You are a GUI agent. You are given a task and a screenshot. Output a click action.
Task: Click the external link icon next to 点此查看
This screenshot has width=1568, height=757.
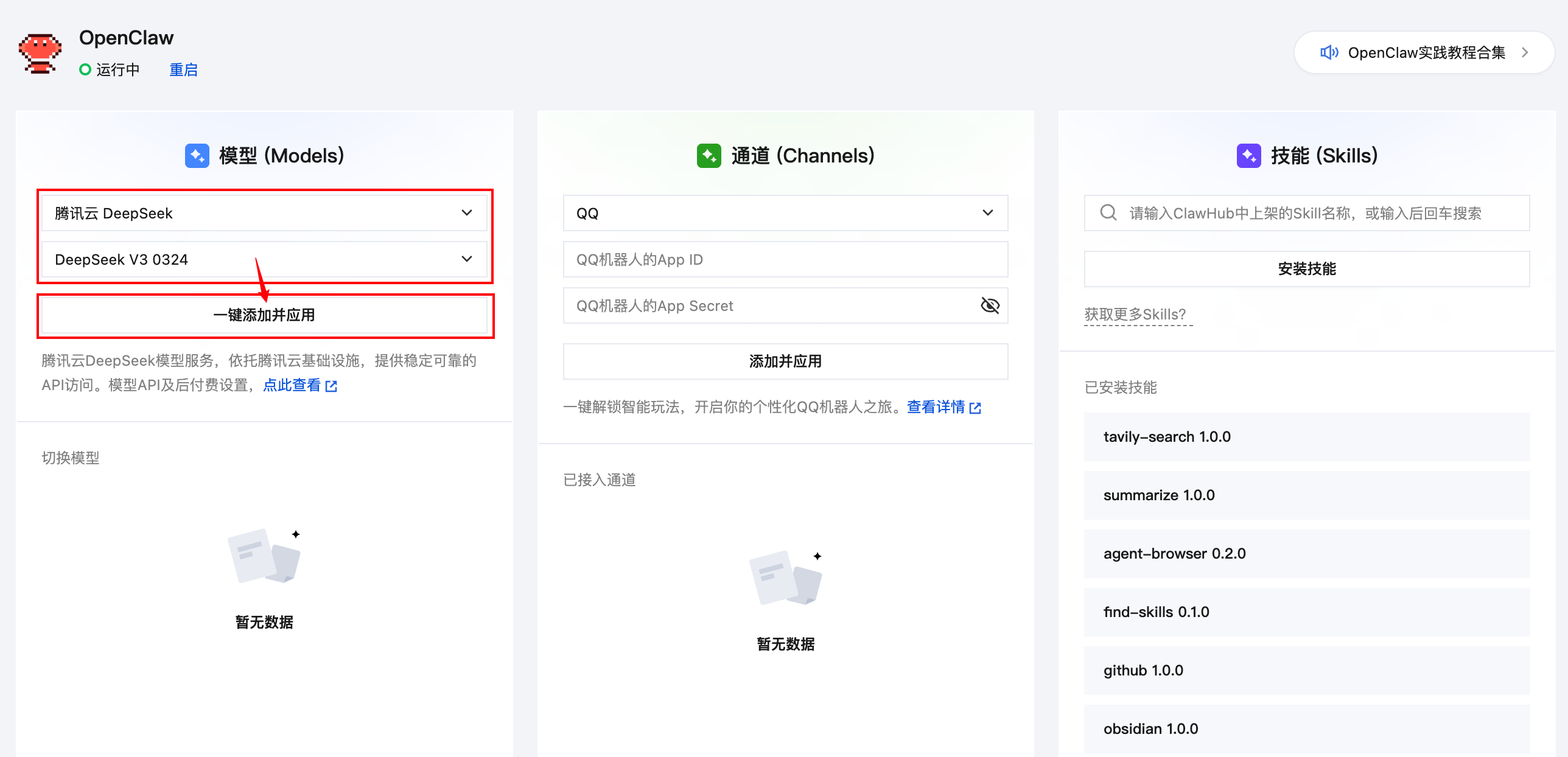click(332, 385)
